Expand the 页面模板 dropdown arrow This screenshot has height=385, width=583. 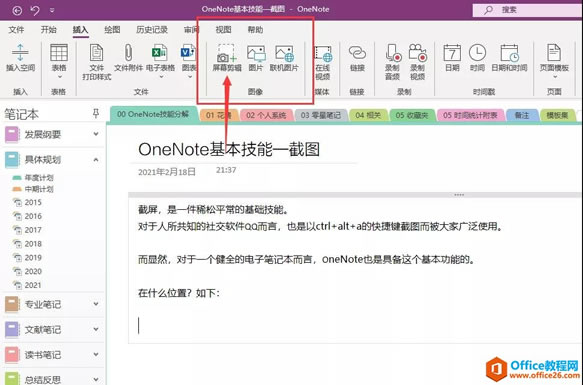tap(555, 77)
